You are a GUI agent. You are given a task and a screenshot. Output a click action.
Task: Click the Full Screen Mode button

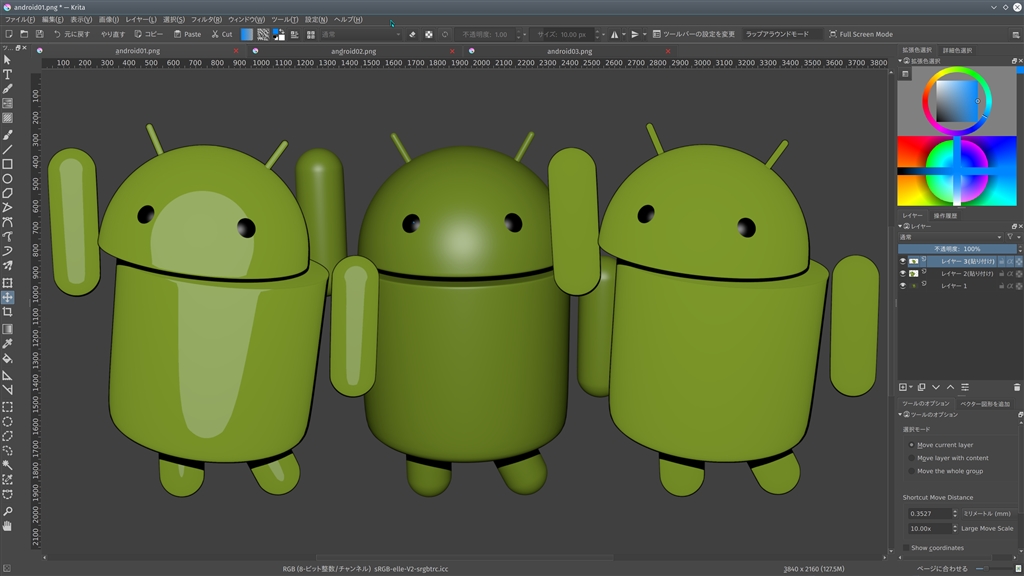(x=860, y=34)
